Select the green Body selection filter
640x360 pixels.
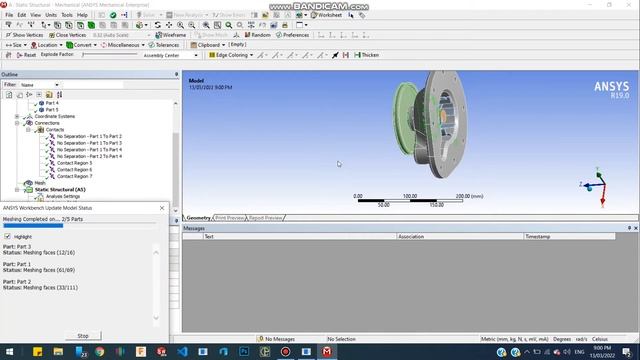pyautogui.click(x=91, y=25)
